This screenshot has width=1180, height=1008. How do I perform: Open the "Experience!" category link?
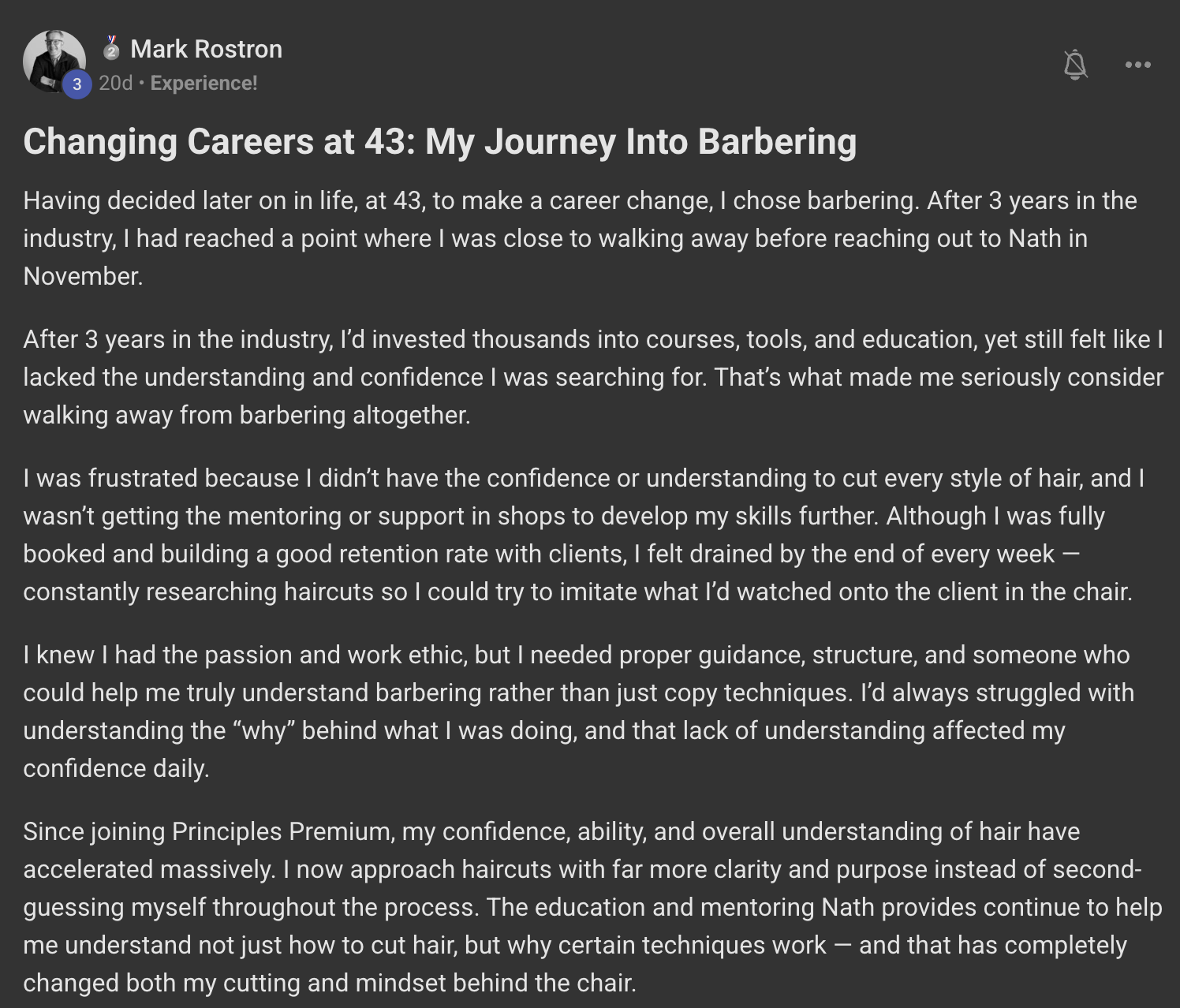[204, 83]
